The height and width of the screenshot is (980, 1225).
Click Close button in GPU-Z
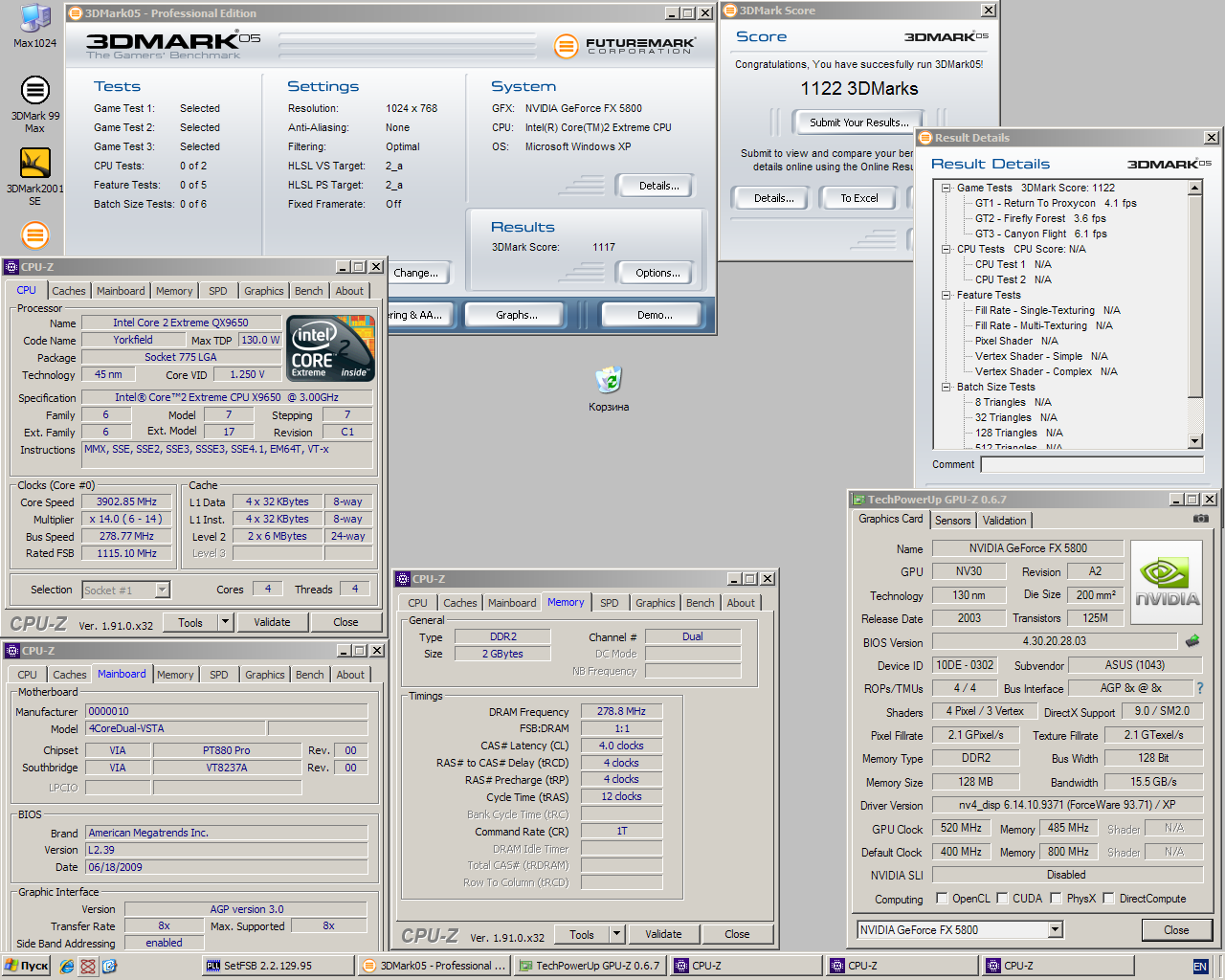(1176, 930)
